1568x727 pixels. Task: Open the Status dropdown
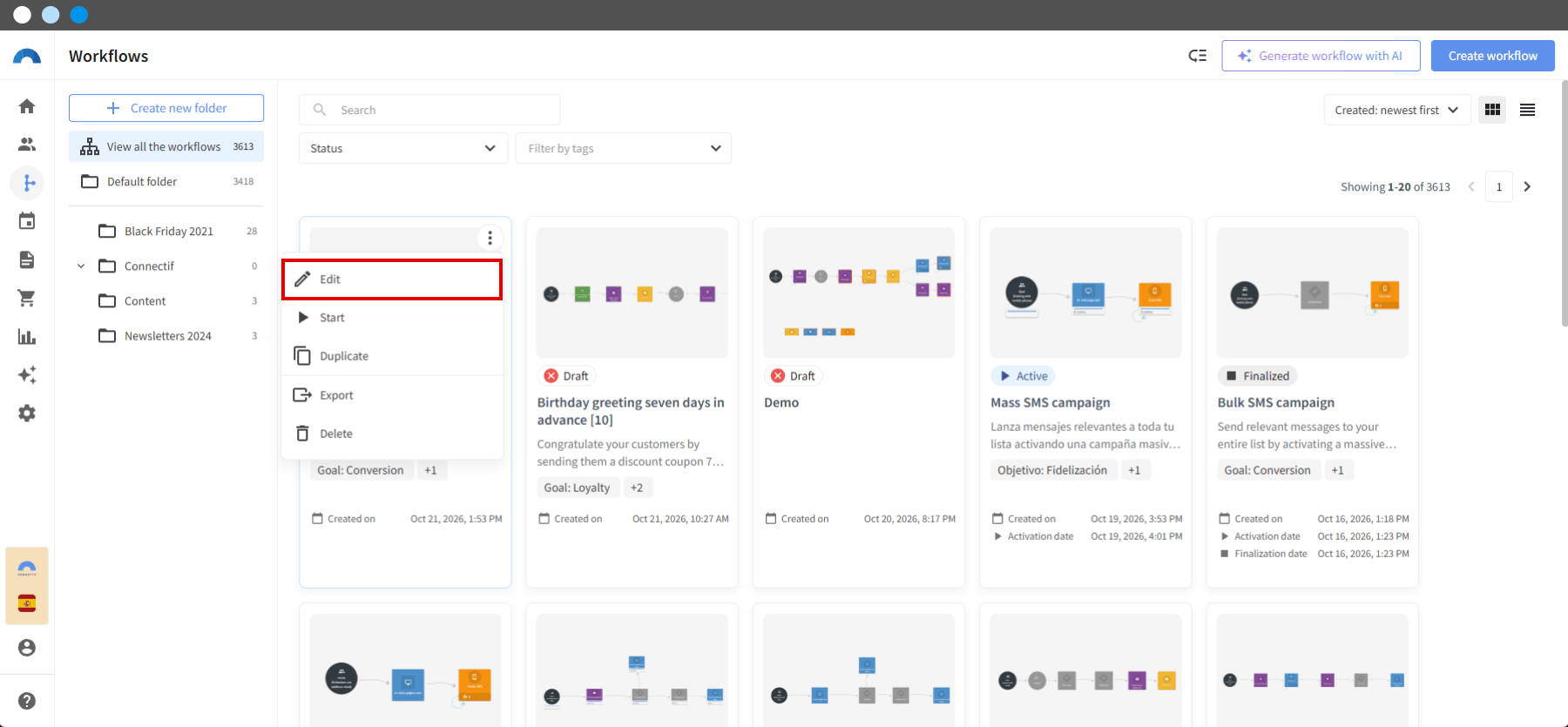click(403, 148)
